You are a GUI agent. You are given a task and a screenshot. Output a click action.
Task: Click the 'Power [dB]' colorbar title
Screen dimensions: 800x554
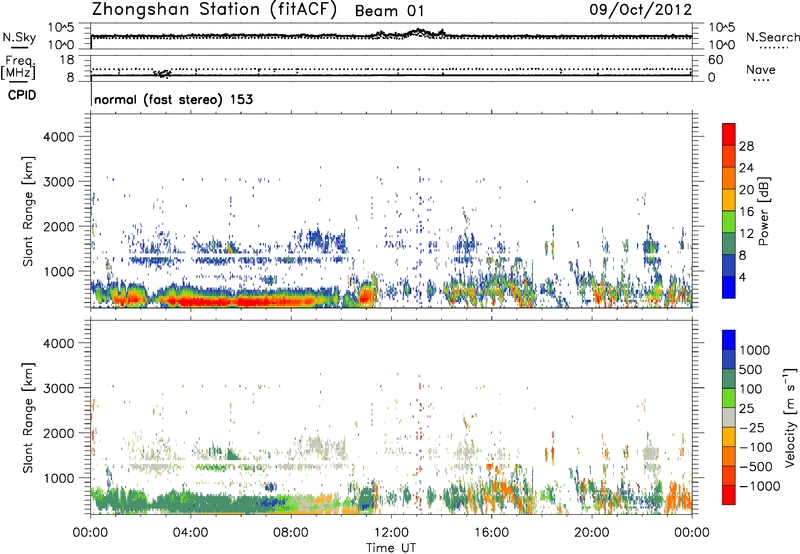coord(764,211)
